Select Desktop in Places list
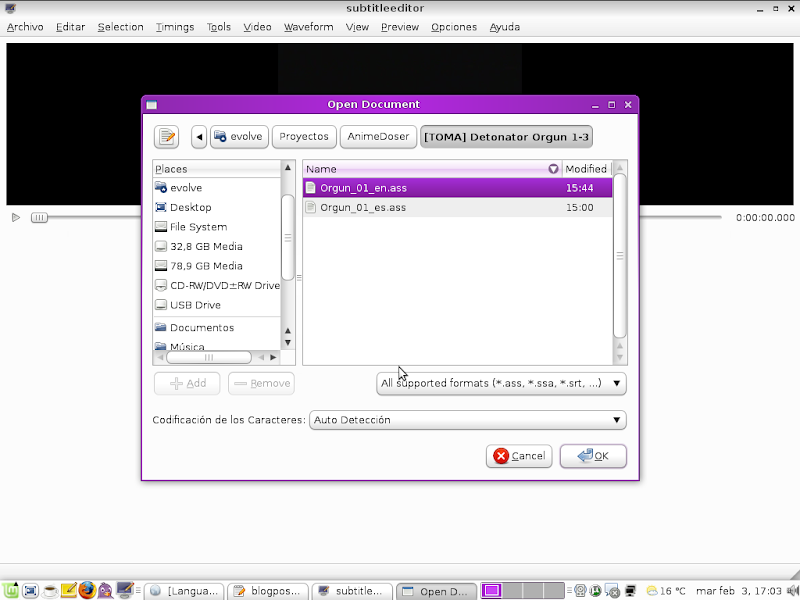Screen dimensions: 800x600 point(217,207)
